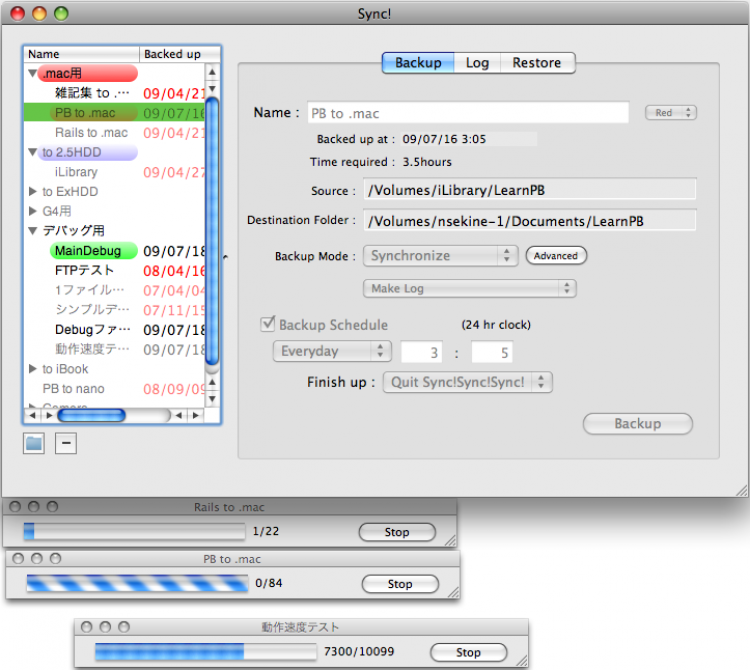750x670 pixels.
Task: Select the PB to nano list row
Action: tap(114, 389)
